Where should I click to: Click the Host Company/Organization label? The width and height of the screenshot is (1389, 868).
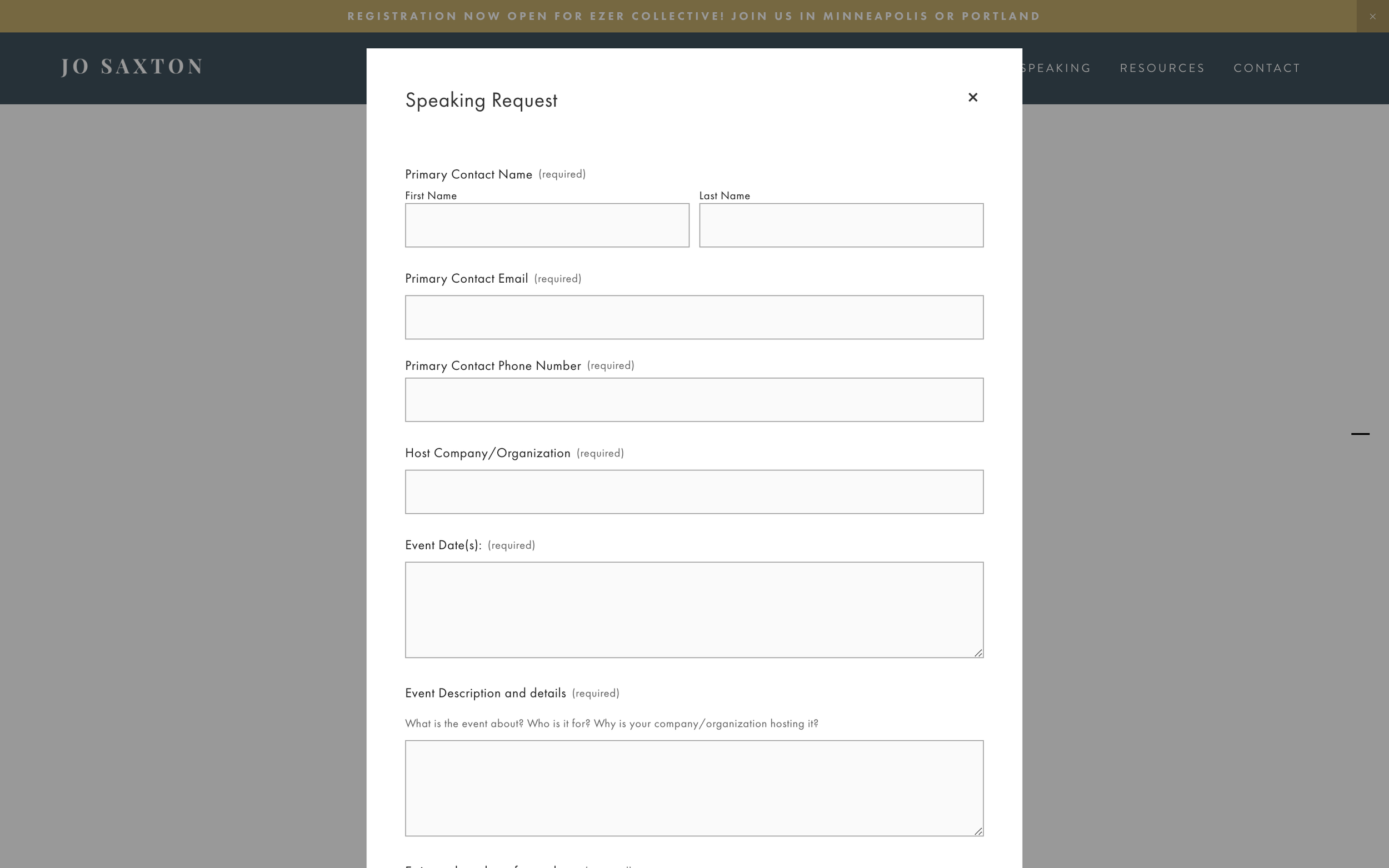[x=487, y=454]
